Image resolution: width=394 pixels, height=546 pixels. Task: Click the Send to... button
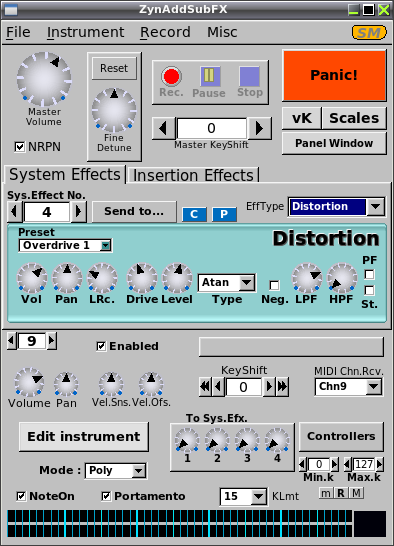[134, 211]
